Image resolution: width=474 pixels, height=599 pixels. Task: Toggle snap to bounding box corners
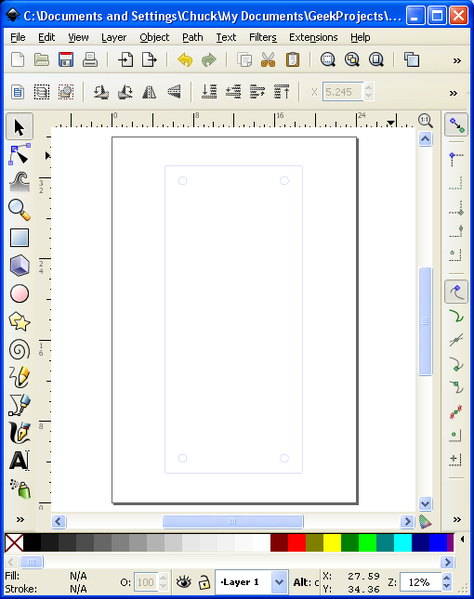456,208
